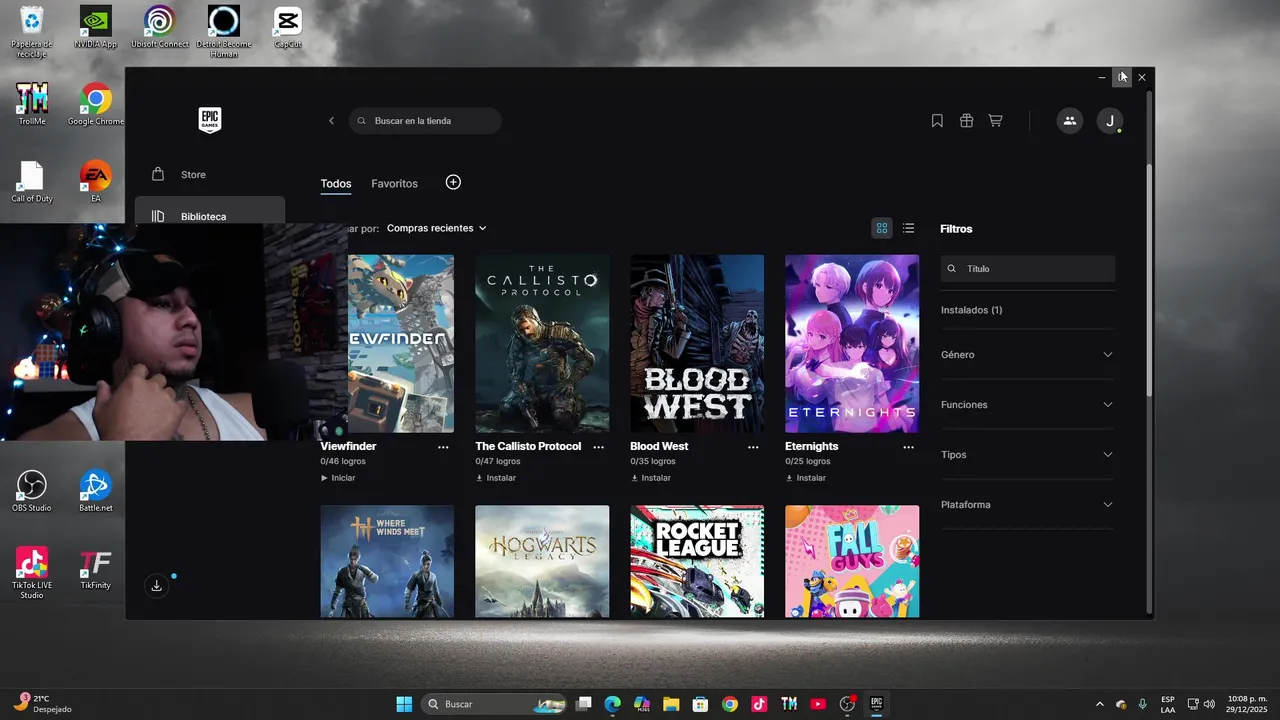Open the EA desktop icon
The image size is (1280, 720).
[x=96, y=182]
